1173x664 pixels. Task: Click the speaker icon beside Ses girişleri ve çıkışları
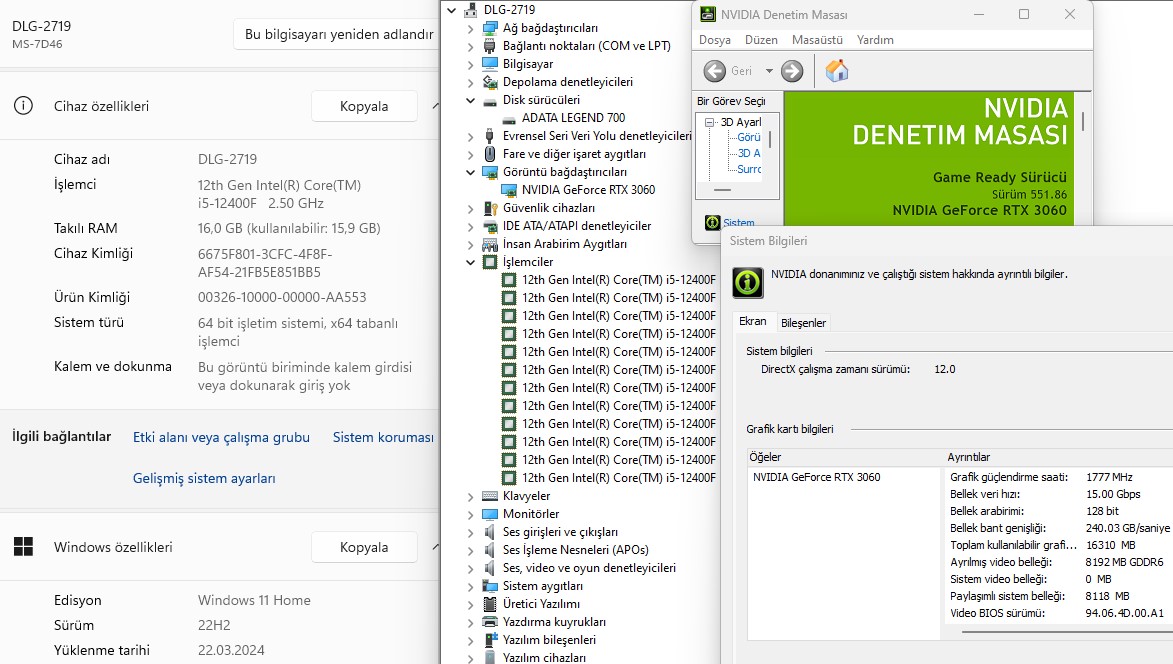coord(490,532)
